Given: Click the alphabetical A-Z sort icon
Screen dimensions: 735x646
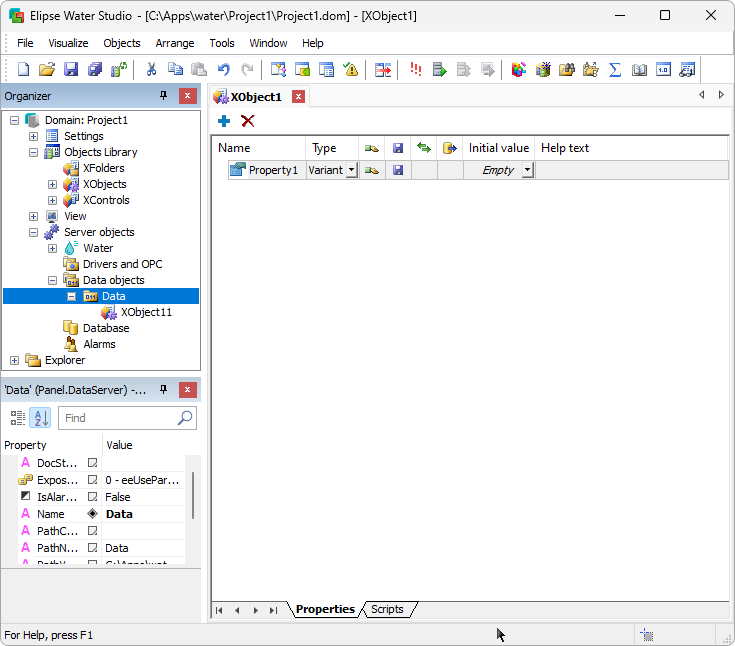Looking at the screenshot, I should tap(40, 418).
